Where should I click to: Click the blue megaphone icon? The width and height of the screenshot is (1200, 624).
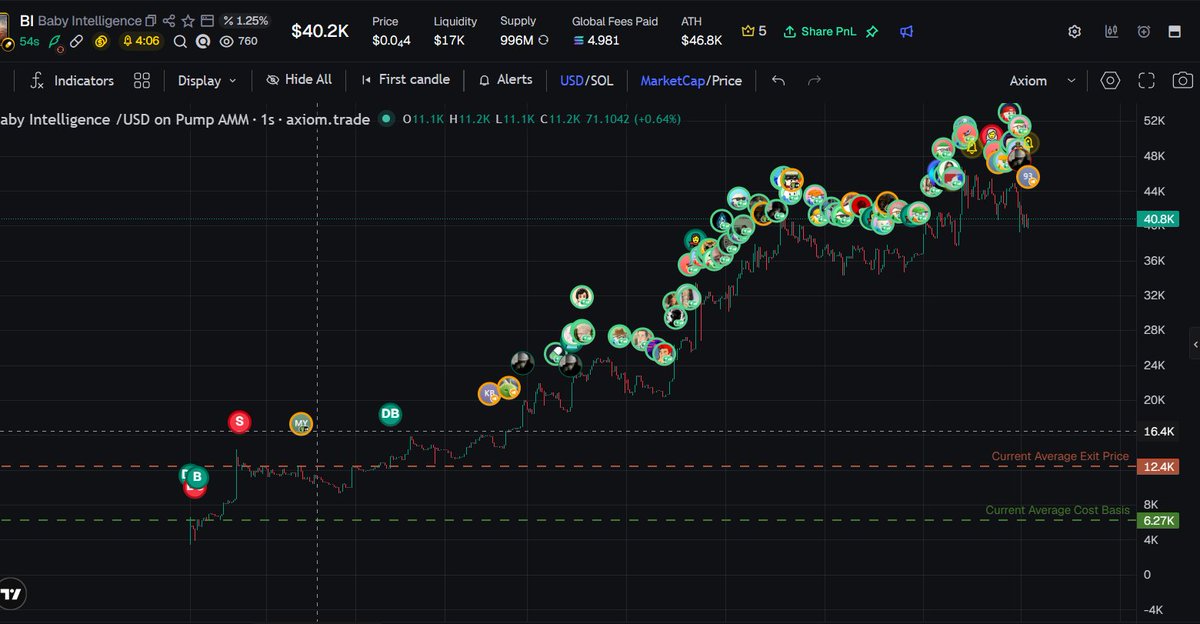[906, 31]
